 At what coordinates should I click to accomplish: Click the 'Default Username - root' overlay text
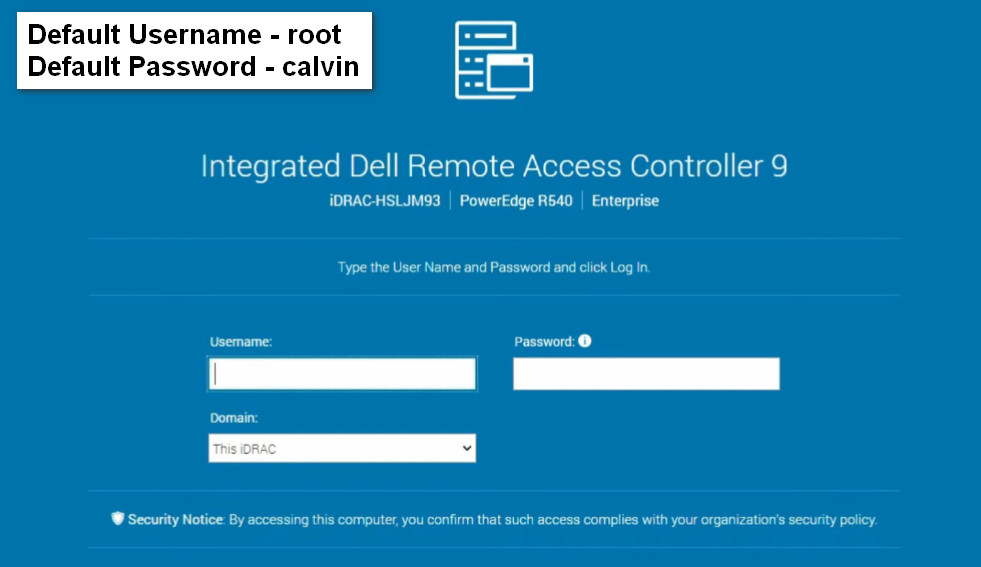click(184, 35)
